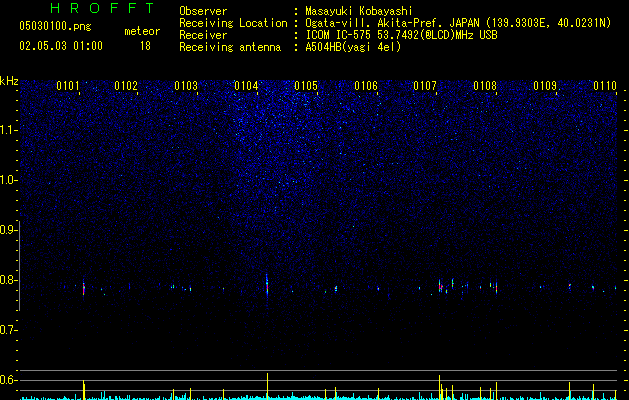This screenshot has height=400, width=629.
Task: Click the Observer field label
Action: 203,11
